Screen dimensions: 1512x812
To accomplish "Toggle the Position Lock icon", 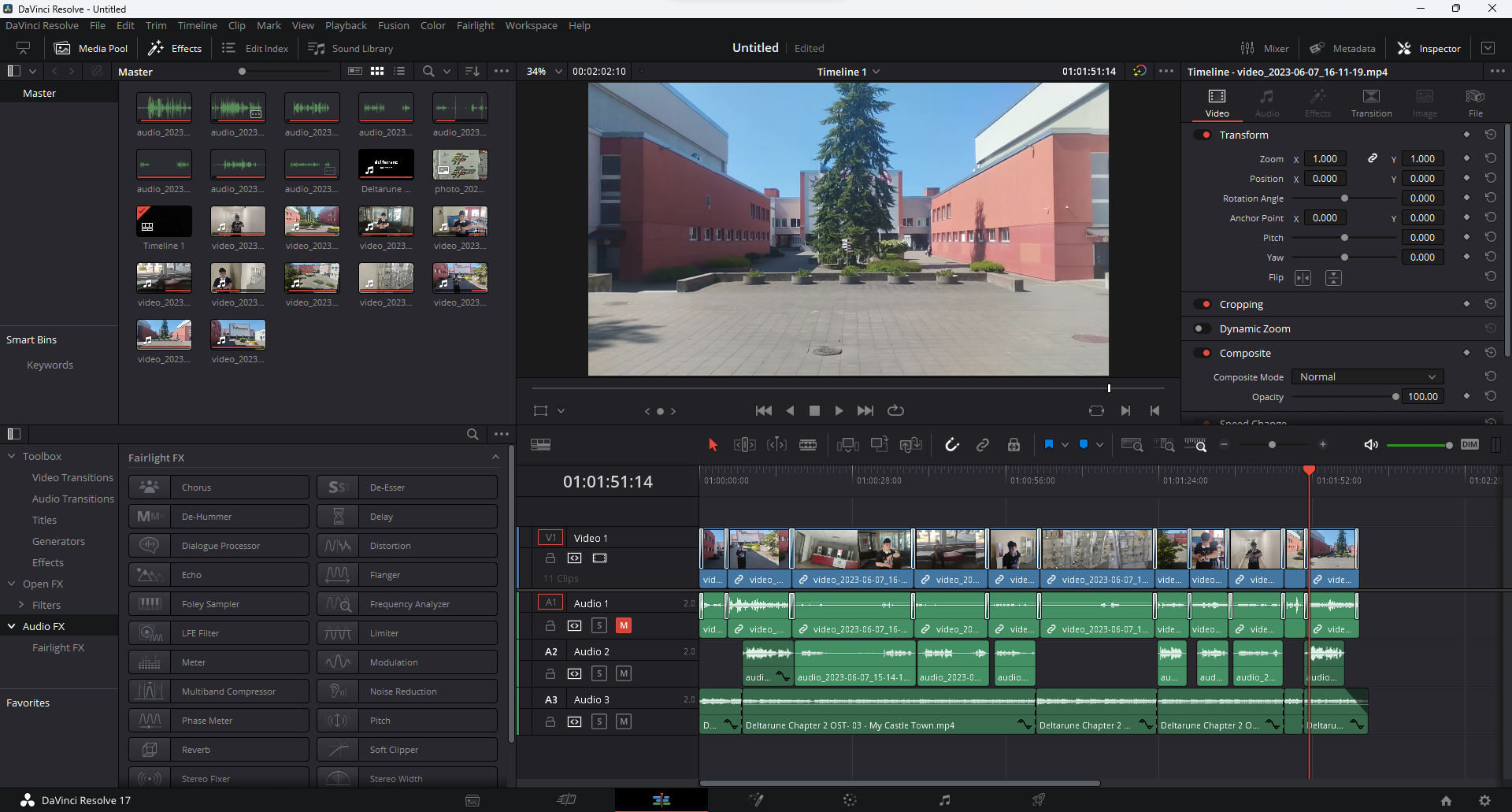I will [x=1014, y=445].
